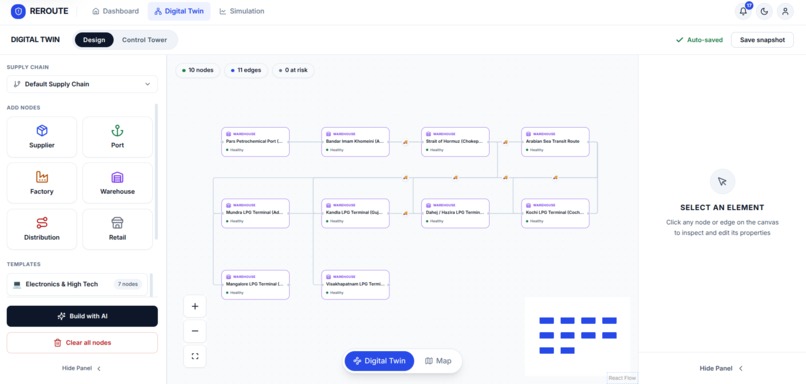Click the 0 at risk badge
The image size is (806, 384).
coord(293,70)
